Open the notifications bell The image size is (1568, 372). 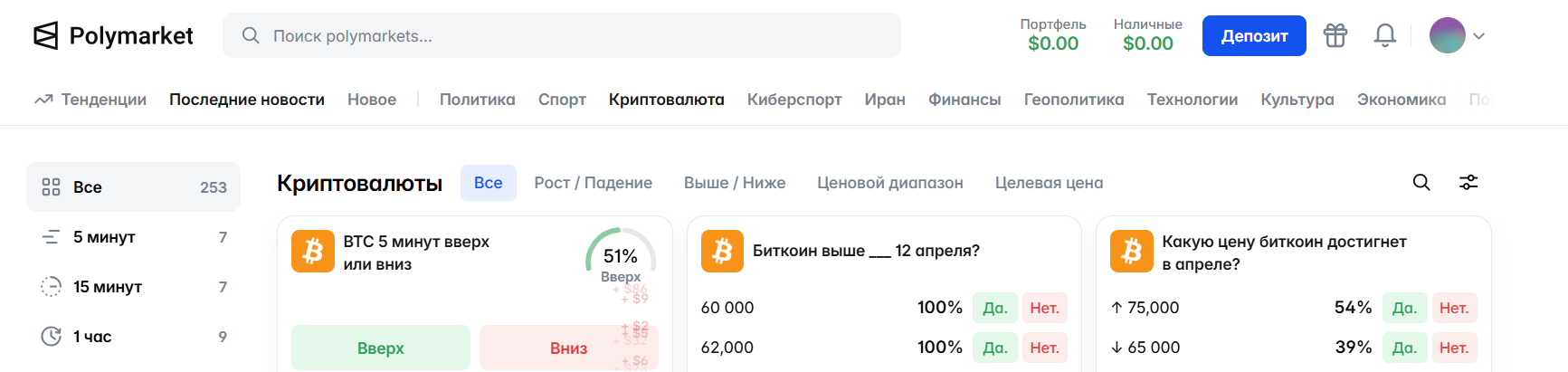tap(1384, 35)
